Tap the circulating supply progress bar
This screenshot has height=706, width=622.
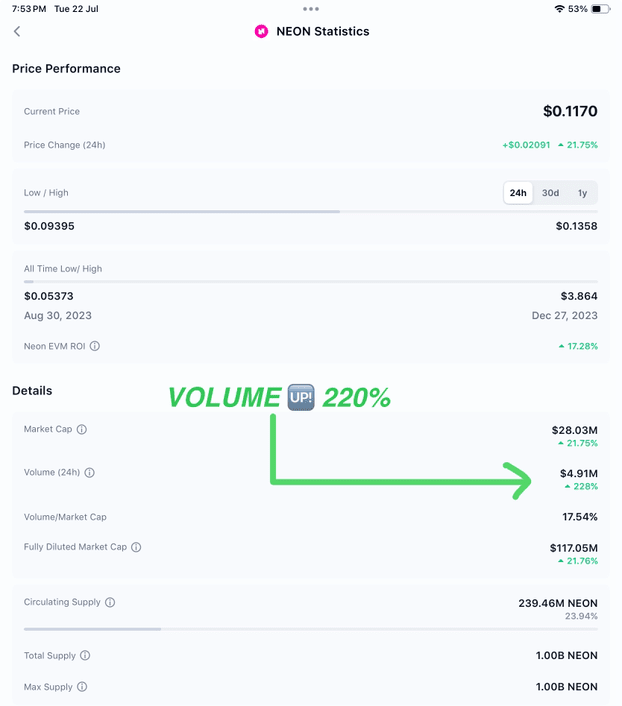point(311,629)
